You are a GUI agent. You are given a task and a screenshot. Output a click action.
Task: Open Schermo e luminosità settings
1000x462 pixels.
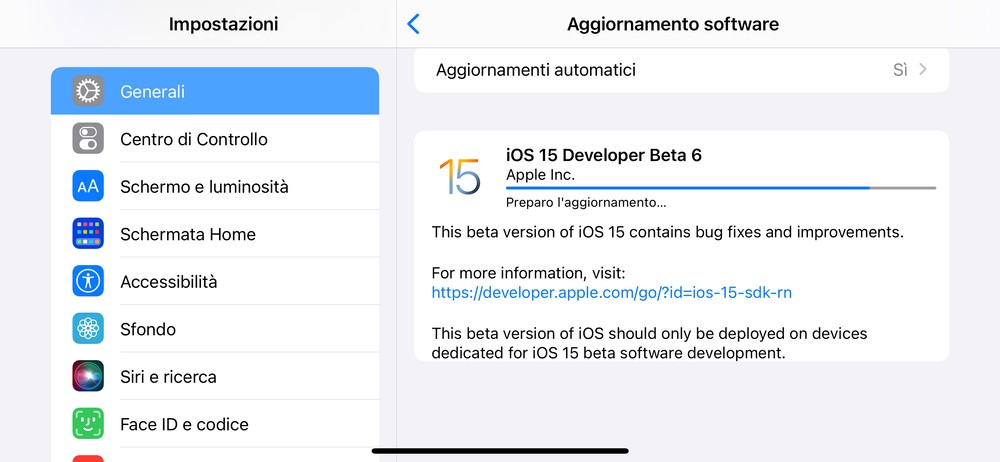tap(215, 186)
